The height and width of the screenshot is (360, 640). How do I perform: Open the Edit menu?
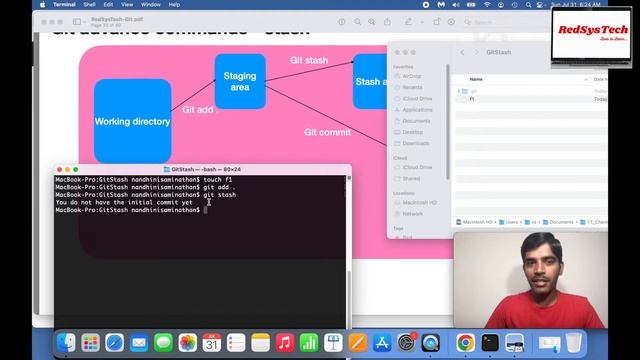[108, 4]
